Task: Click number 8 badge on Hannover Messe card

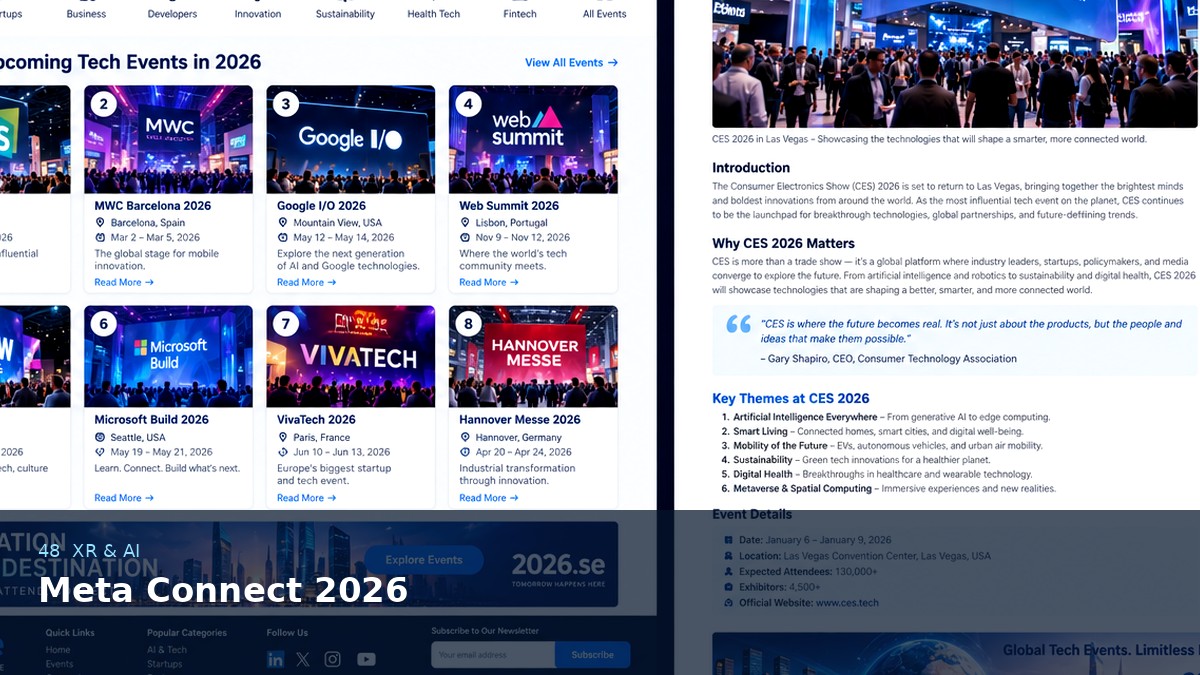Action: (468, 324)
